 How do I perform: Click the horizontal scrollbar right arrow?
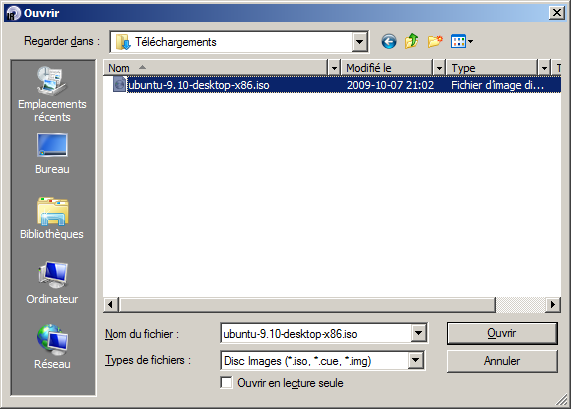pos(553,304)
